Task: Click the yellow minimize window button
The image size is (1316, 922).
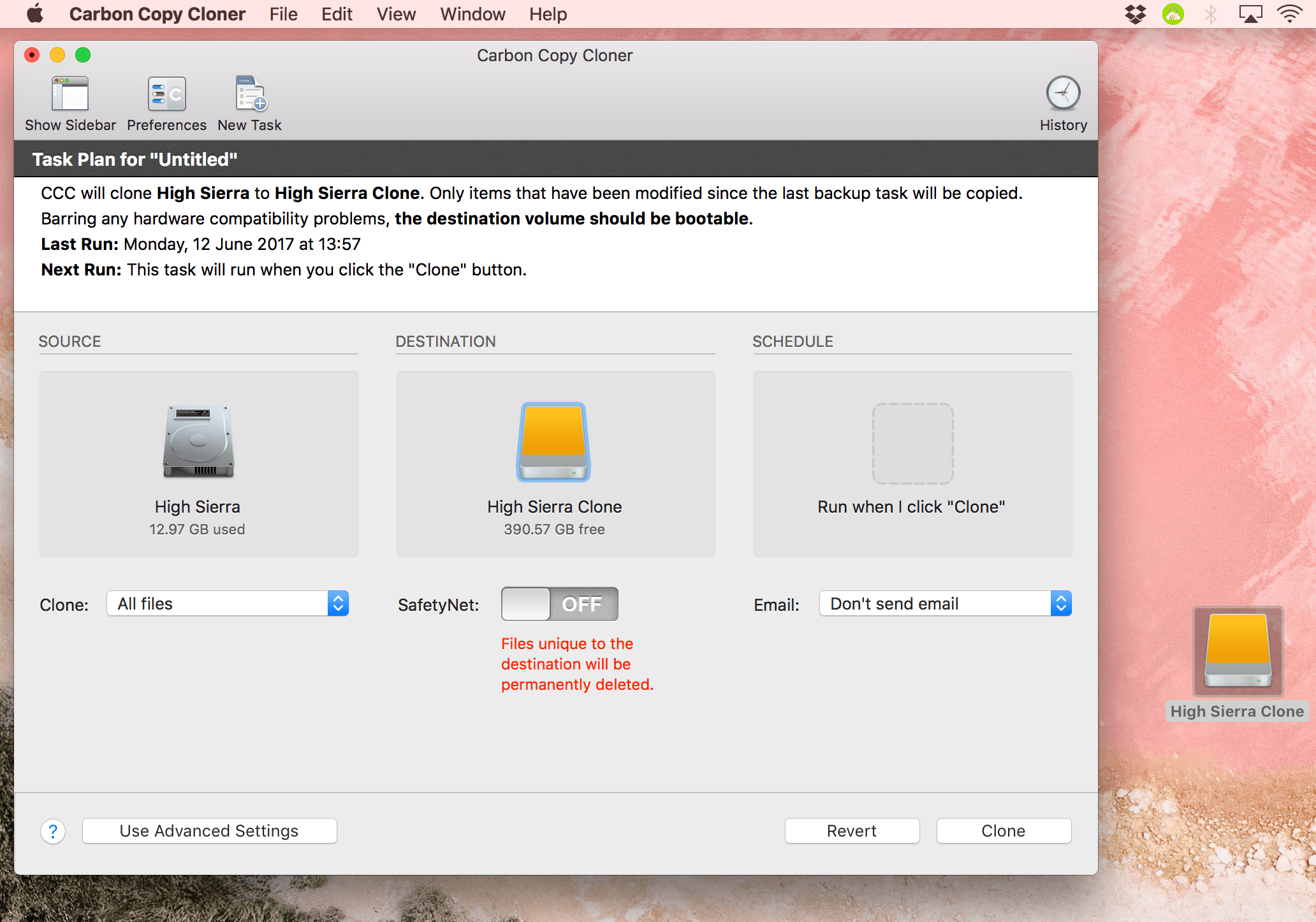Action: tap(57, 55)
